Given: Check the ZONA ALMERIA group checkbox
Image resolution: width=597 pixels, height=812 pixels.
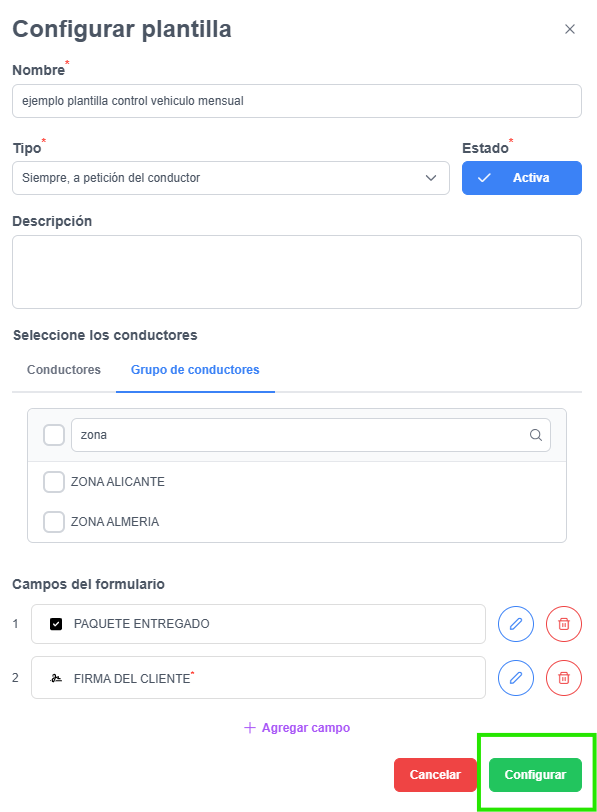Looking at the screenshot, I should point(54,521).
